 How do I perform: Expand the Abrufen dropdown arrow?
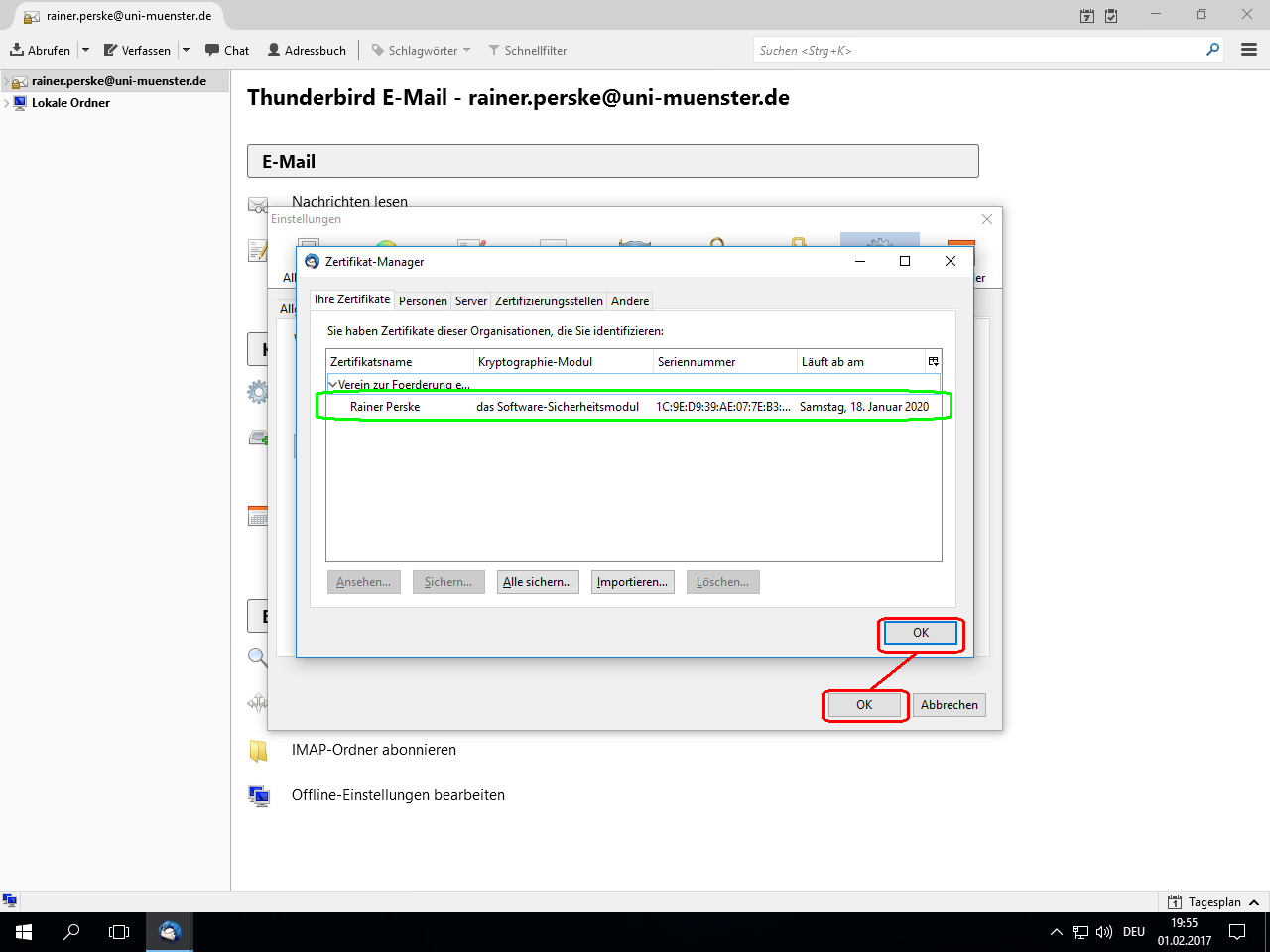click(85, 50)
